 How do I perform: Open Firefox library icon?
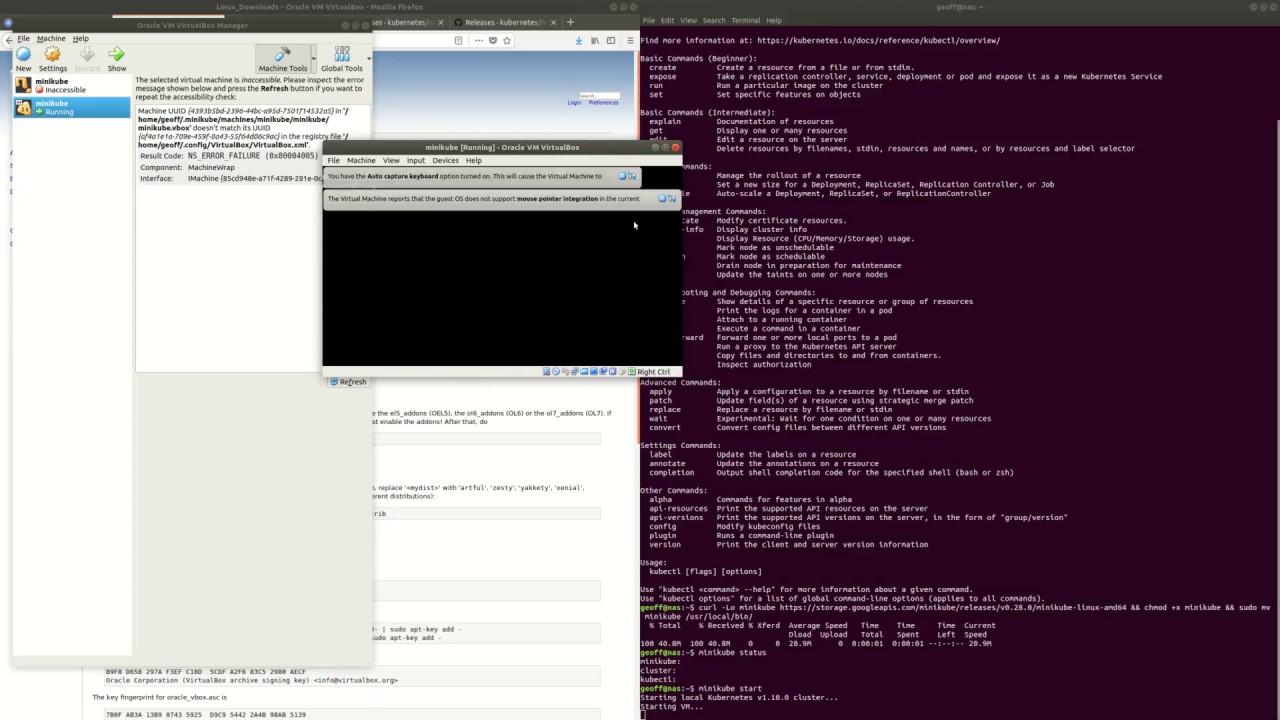point(595,40)
